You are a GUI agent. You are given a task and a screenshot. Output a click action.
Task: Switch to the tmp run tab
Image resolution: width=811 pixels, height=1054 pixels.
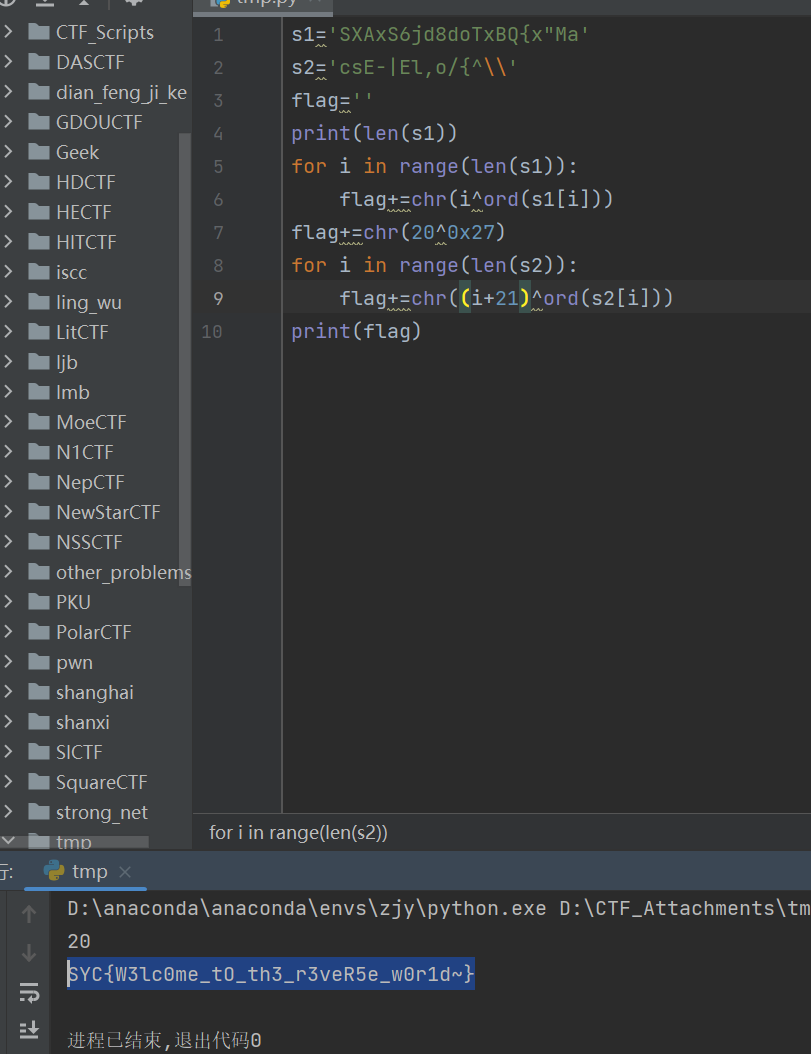(x=89, y=872)
